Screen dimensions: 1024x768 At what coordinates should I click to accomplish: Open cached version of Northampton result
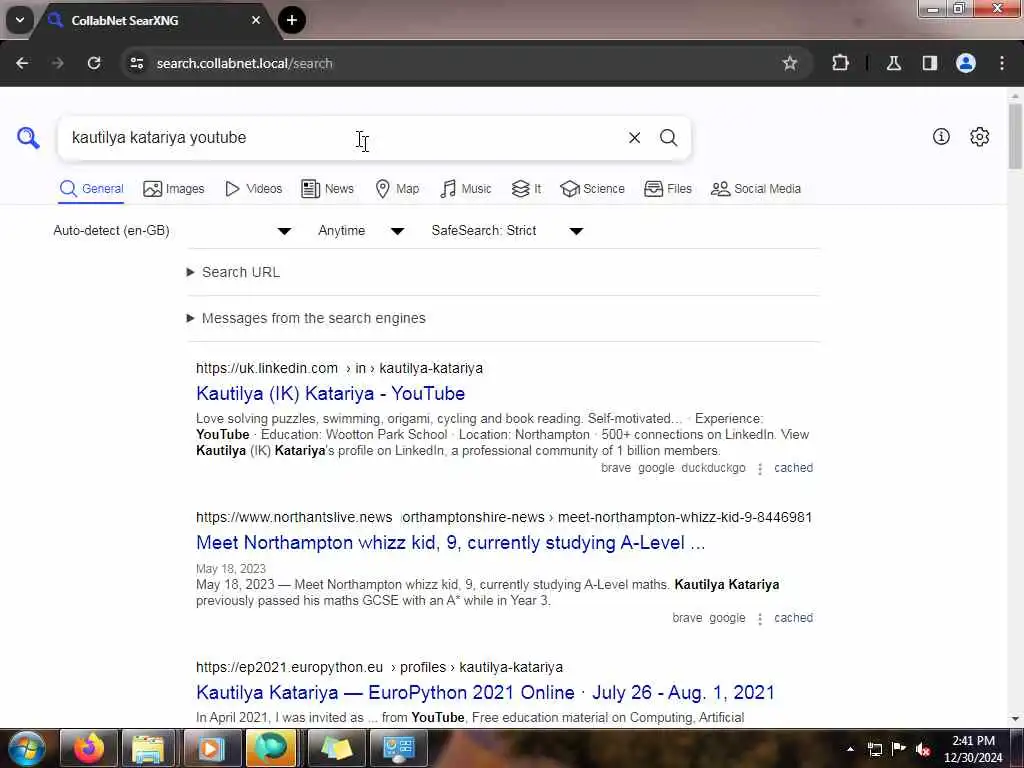coord(793,618)
